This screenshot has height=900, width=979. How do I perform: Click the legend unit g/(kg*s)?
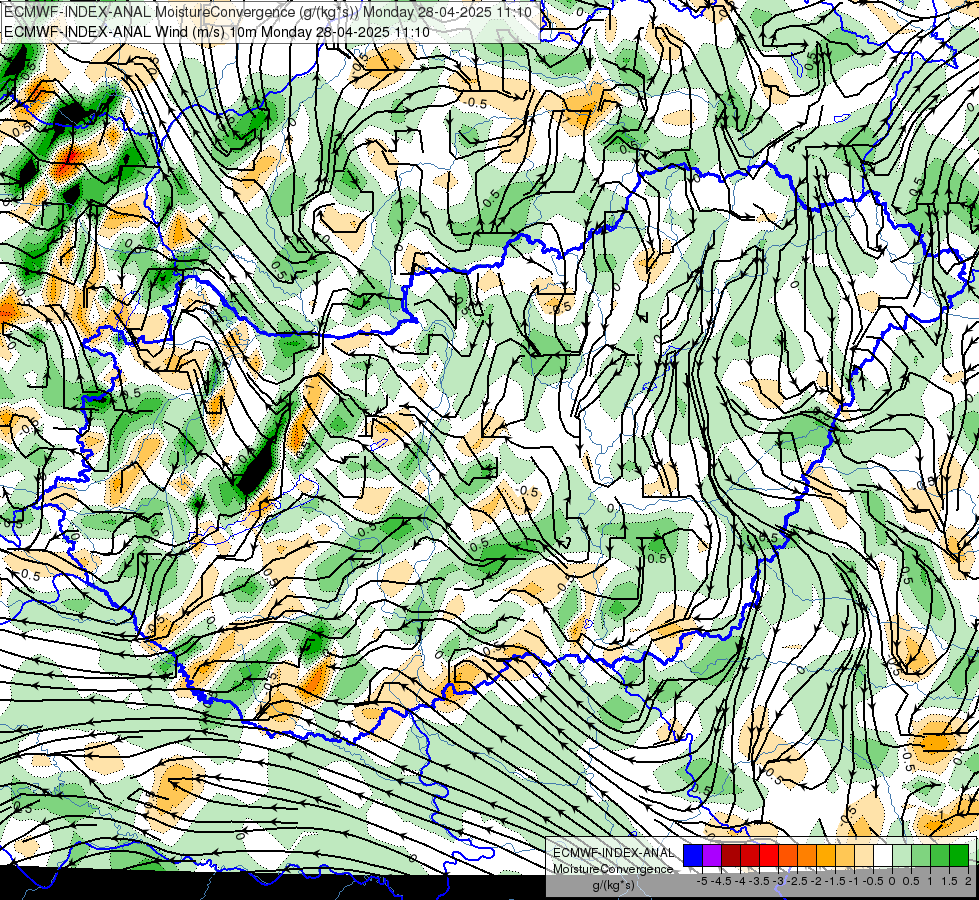(613, 885)
